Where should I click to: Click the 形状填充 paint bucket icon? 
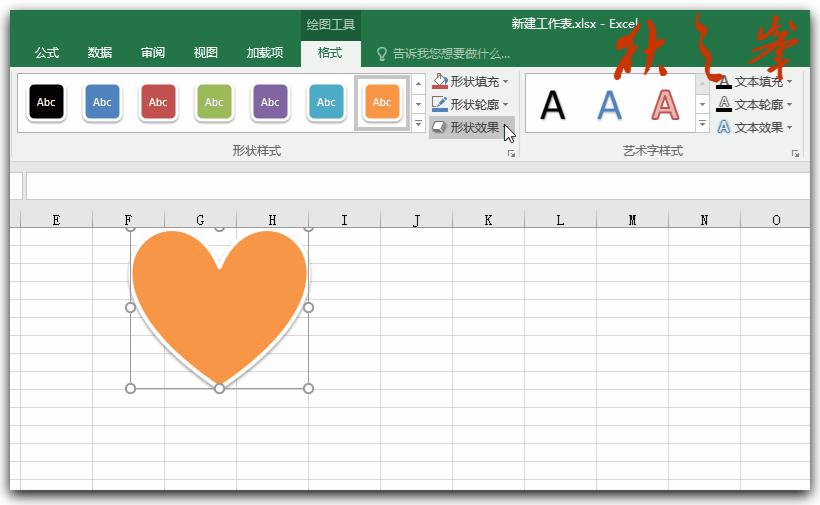coord(440,81)
